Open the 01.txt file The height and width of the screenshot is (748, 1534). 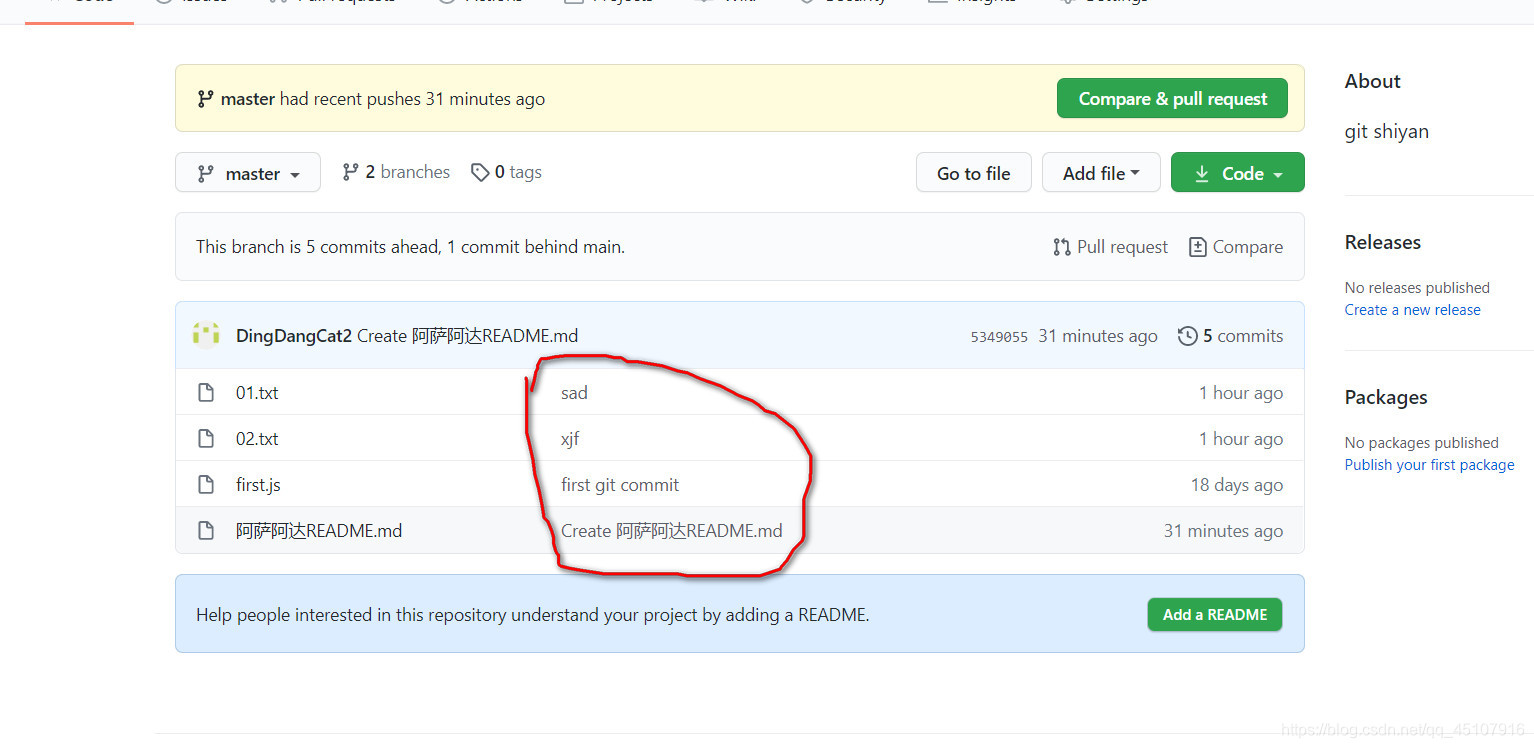[257, 393]
